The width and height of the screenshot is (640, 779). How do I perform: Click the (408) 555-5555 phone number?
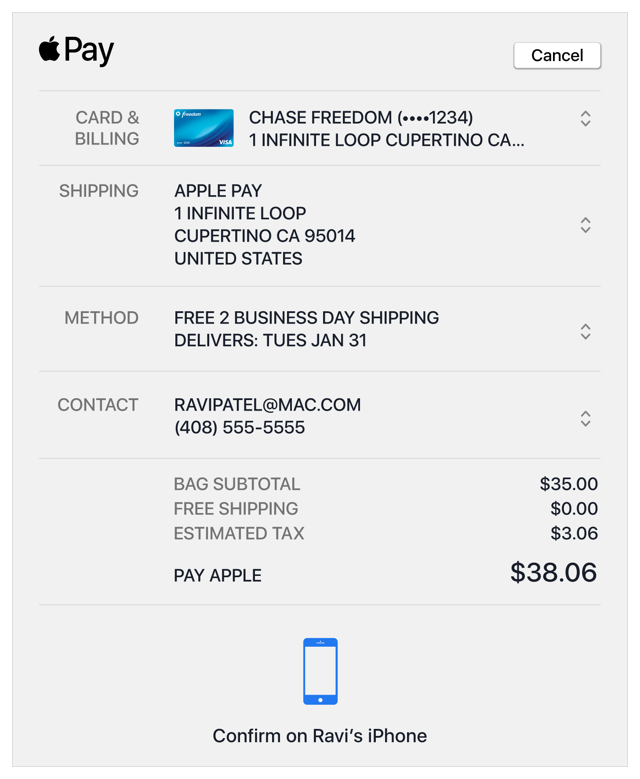(239, 428)
